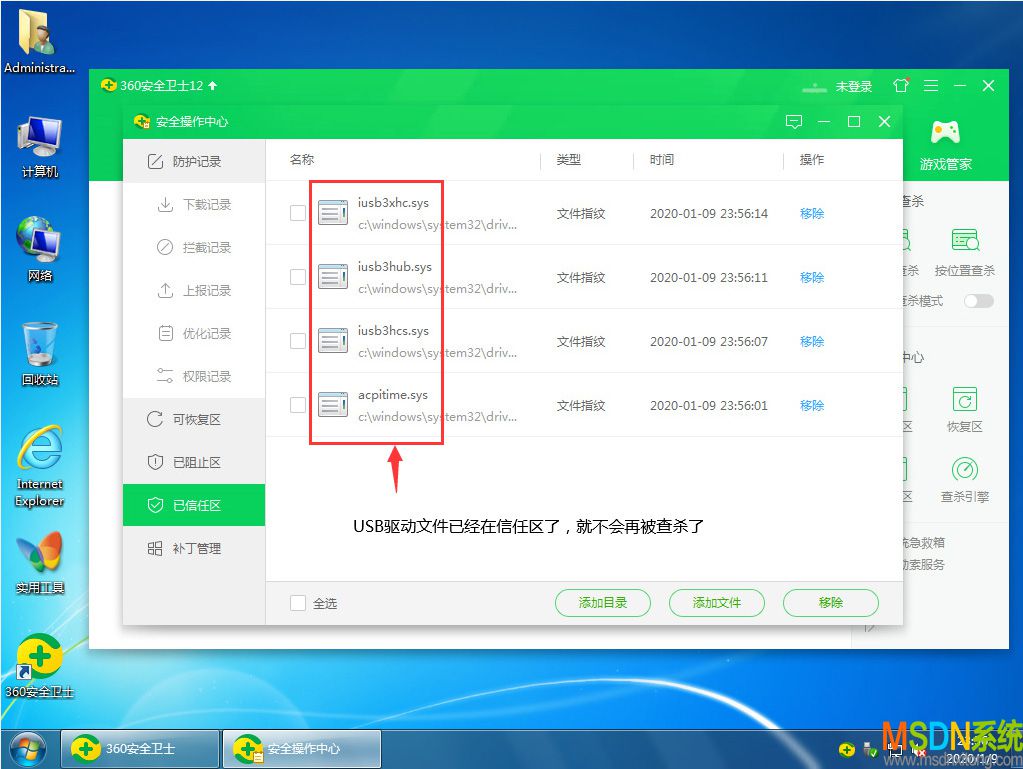Click the iusb3xhc.sys file icon
Screen dimensions: 1023x769
pos(333,213)
